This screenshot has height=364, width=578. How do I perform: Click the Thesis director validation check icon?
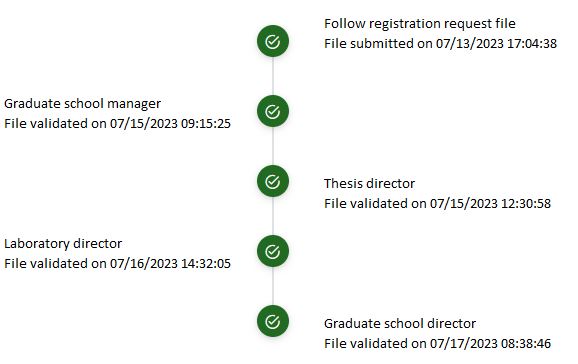tap(273, 181)
